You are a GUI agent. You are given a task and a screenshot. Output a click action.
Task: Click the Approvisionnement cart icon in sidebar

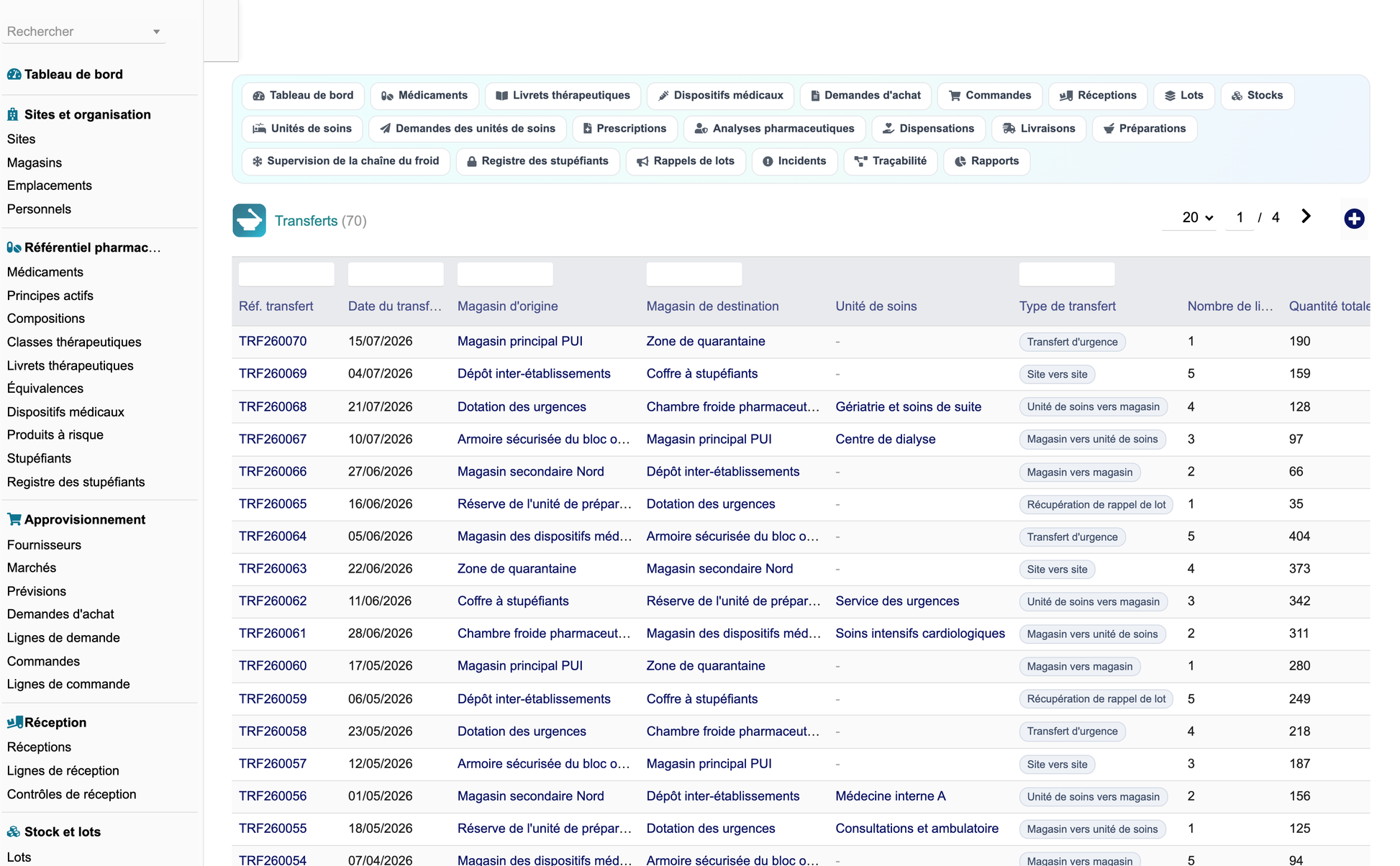[x=14, y=519]
